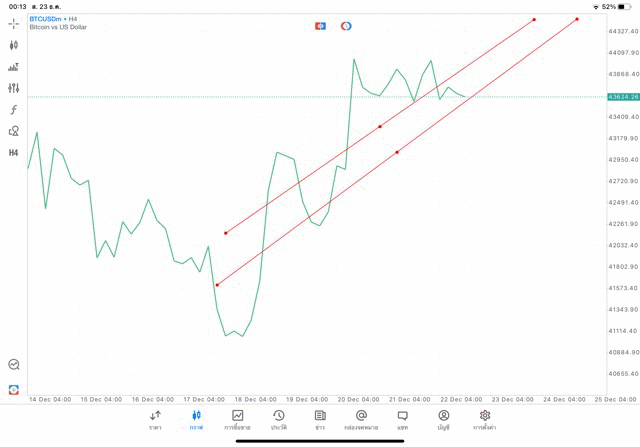Tap the round chart icon at lower left

[x=13, y=365]
